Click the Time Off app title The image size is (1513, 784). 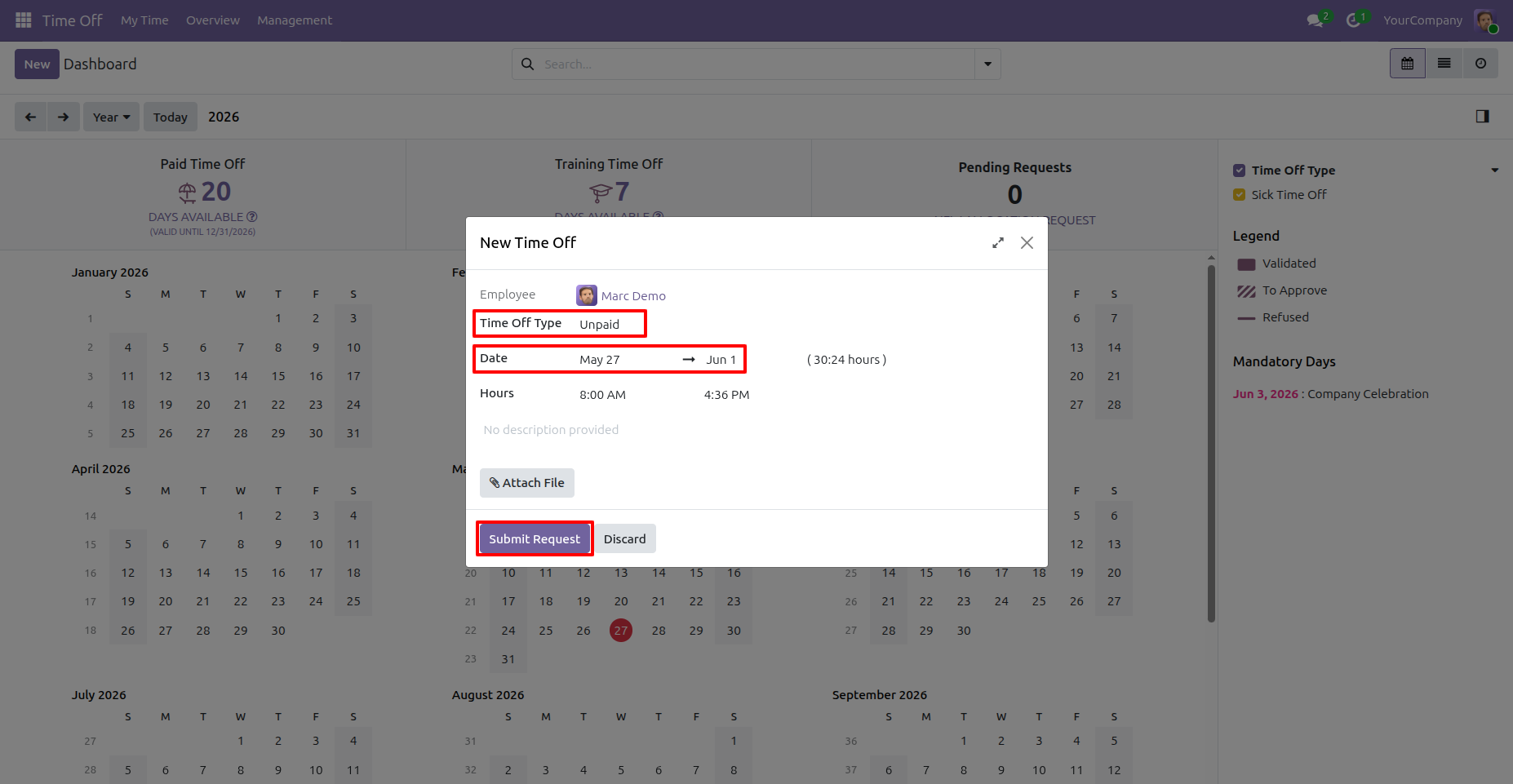click(x=72, y=20)
